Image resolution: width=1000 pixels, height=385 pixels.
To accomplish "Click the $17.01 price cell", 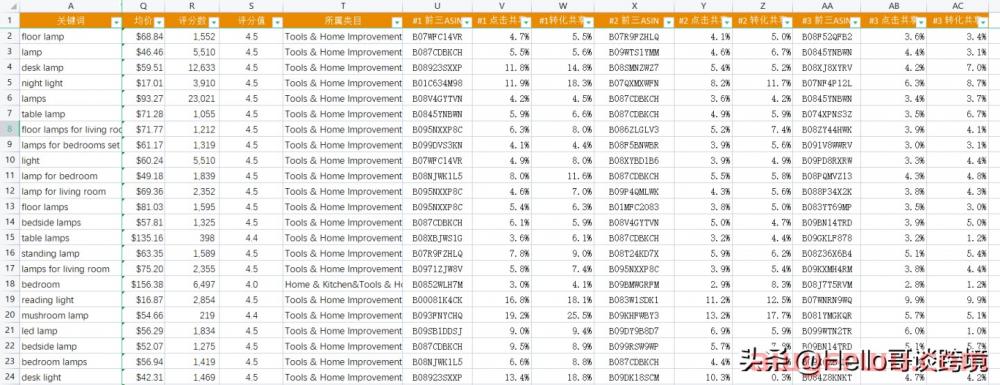I will [x=143, y=83].
